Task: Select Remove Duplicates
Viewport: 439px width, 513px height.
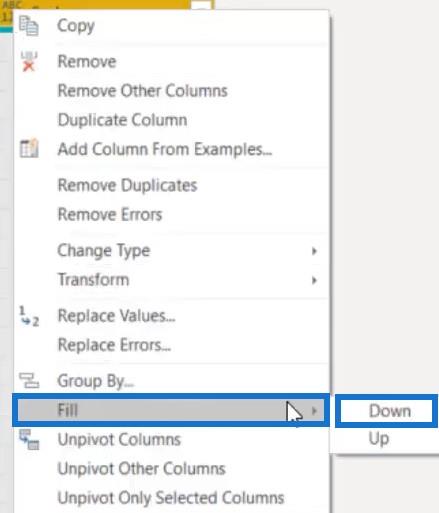Action: pyautogui.click(x=127, y=185)
